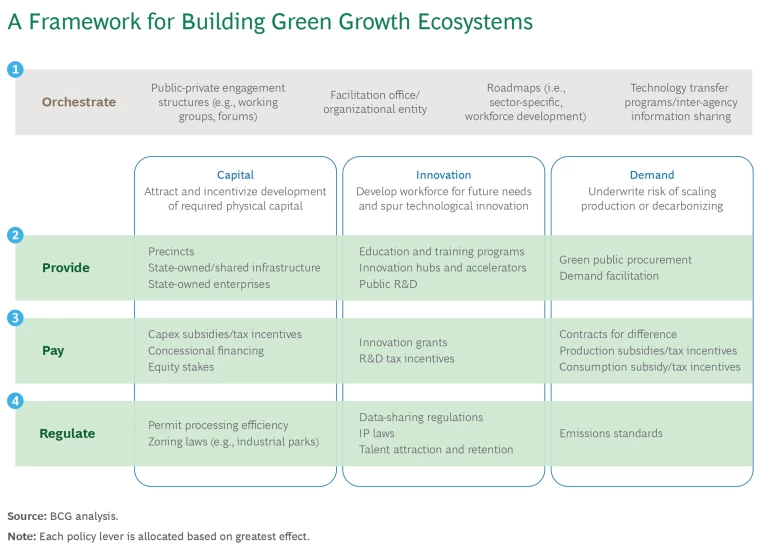Click the number 1 circle badge
768x559 pixels.
point(15,69)
